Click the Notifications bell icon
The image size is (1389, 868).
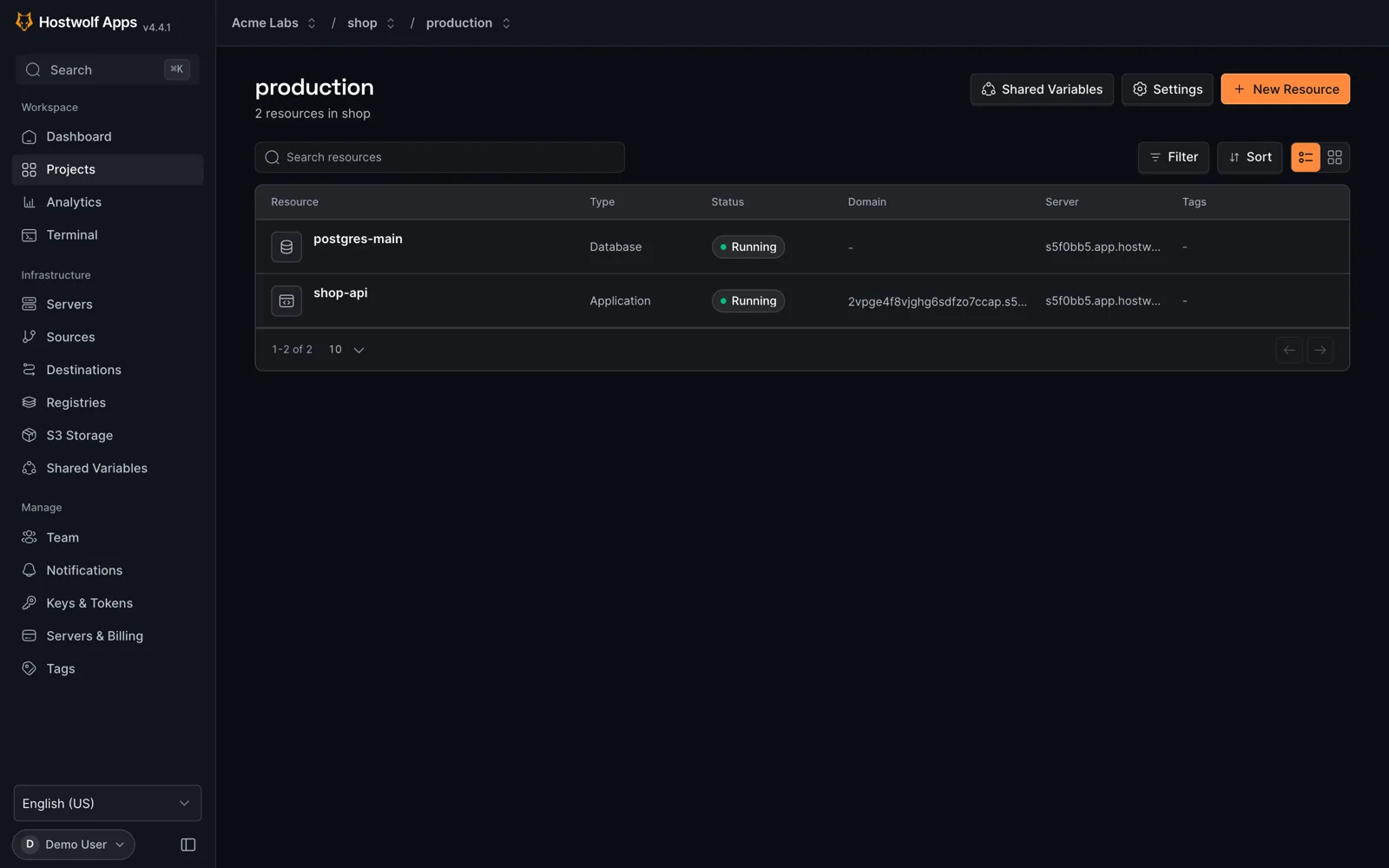point(30,570)
